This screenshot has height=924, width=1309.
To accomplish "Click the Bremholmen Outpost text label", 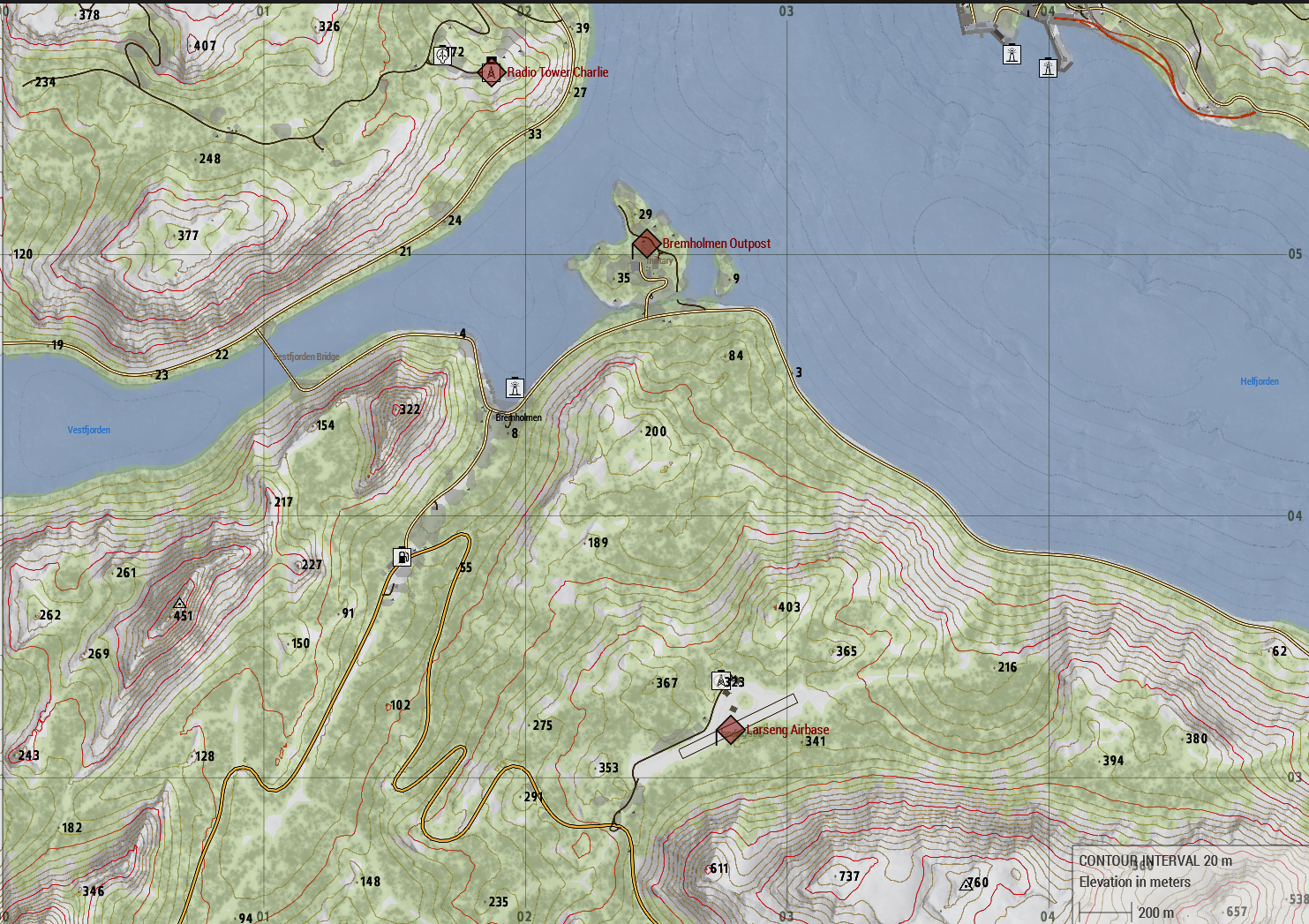I will [x=716, y=244].
